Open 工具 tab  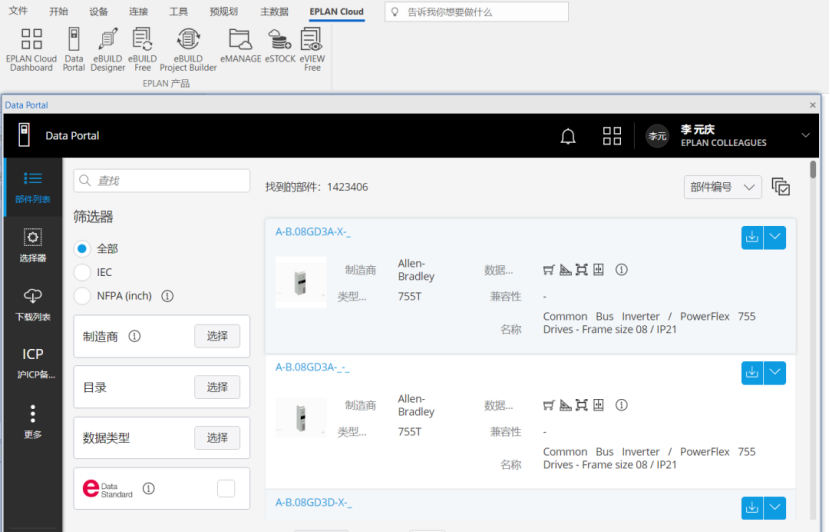(x=178, y=11)
